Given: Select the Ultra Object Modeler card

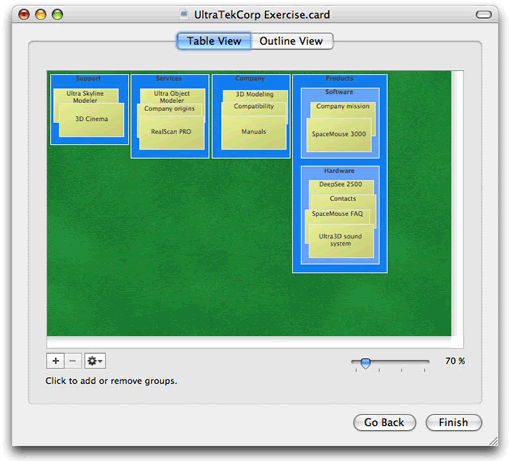Looking at the screenshot, I should click(x=172, y=96).
